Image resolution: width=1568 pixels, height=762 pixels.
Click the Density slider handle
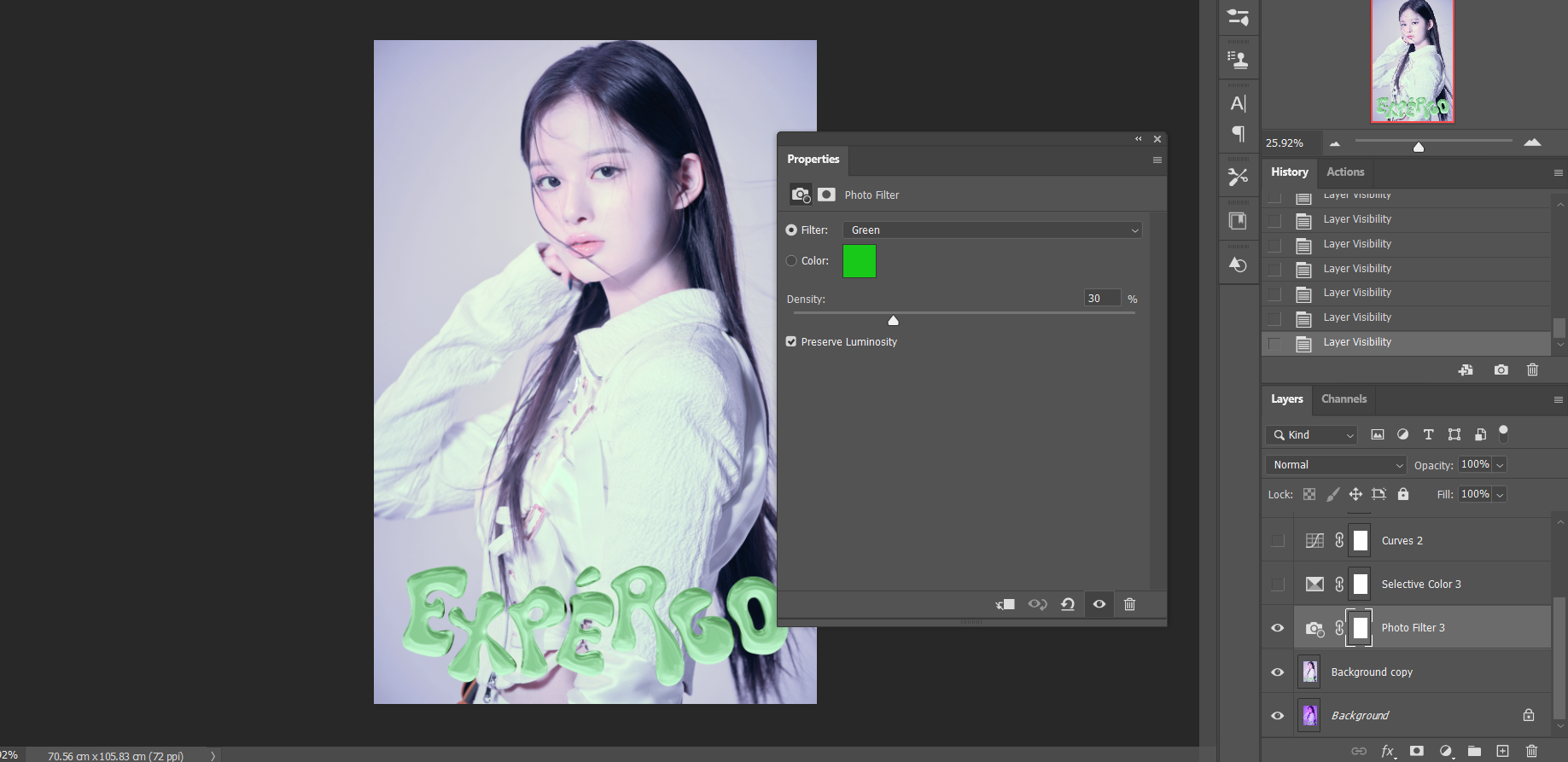pos(893,320)
